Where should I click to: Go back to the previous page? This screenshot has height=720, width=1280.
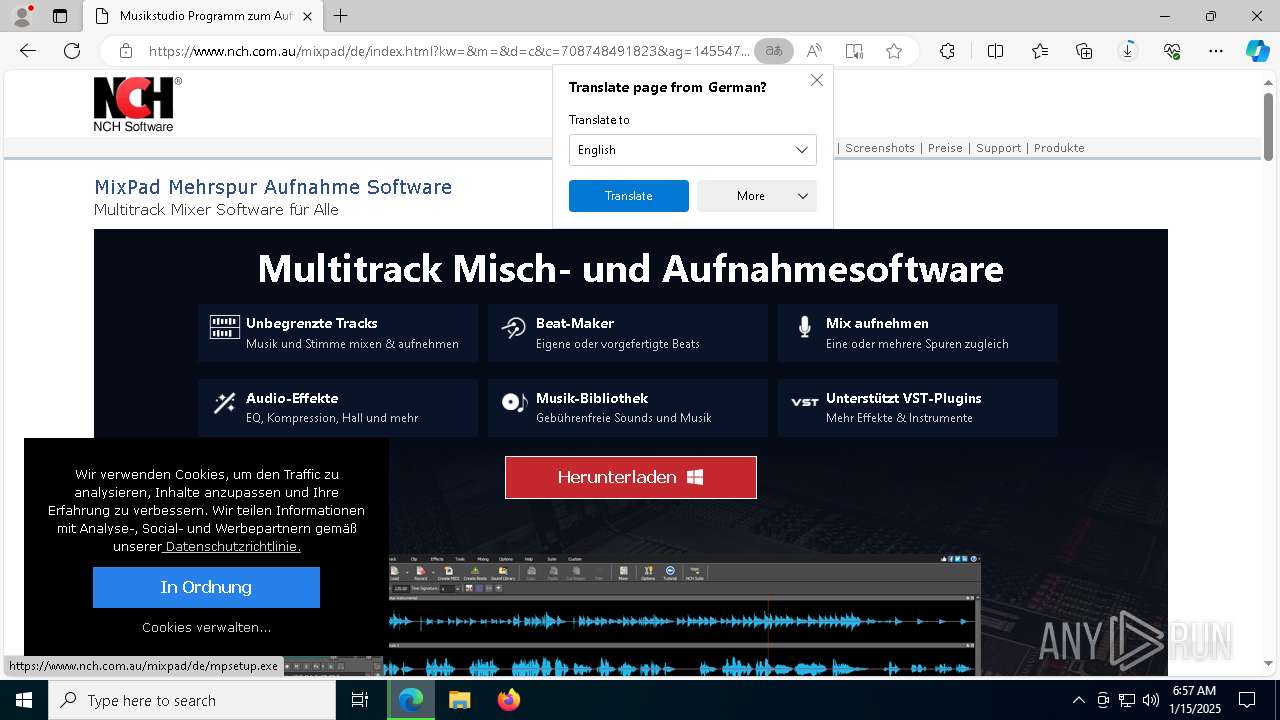[28, 51]
